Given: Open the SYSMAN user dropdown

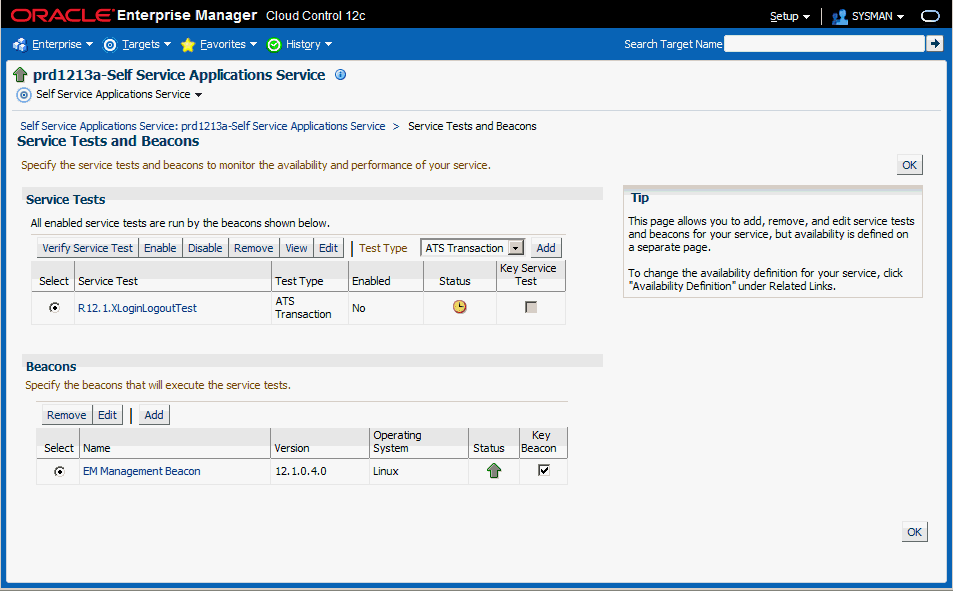Looking at the screenshot, I should [x=878, y=16].
